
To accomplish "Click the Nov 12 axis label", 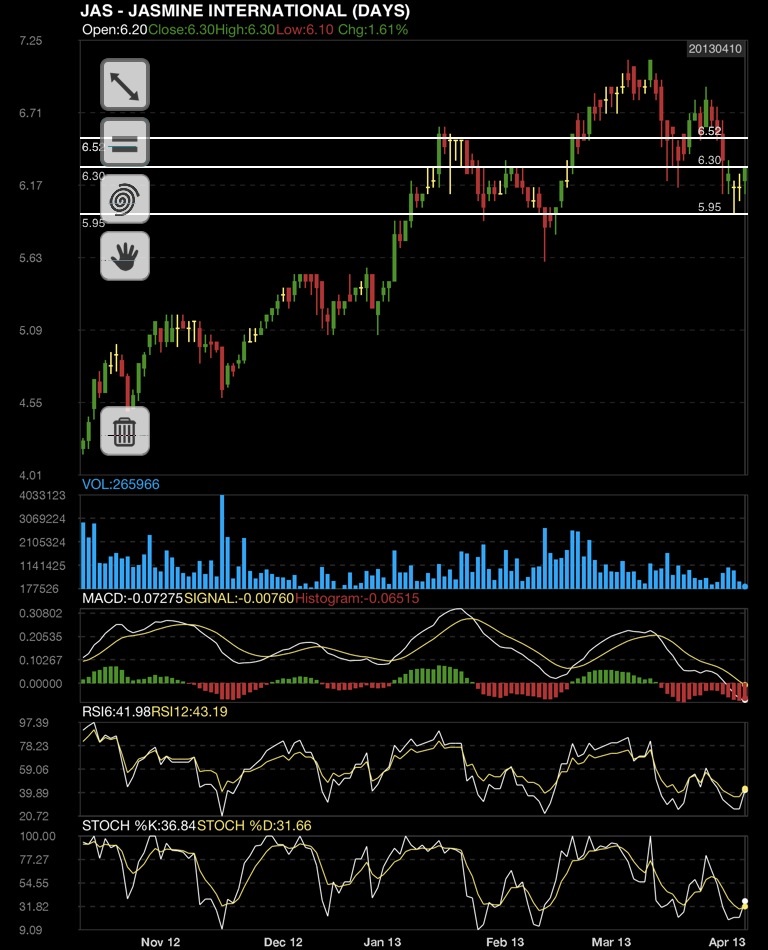I will click(x=161, y=942).
